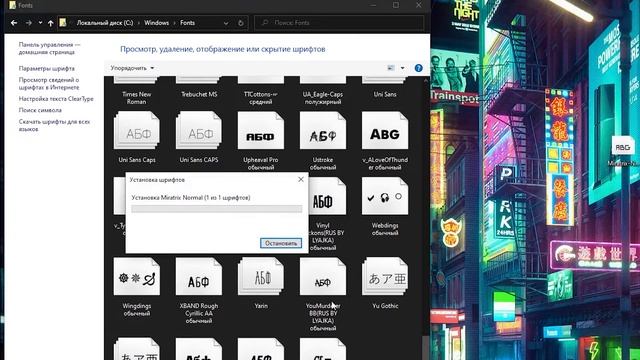
Task: Open the Uni Sans Caps font icon
Action: click(x=137, y=131)
